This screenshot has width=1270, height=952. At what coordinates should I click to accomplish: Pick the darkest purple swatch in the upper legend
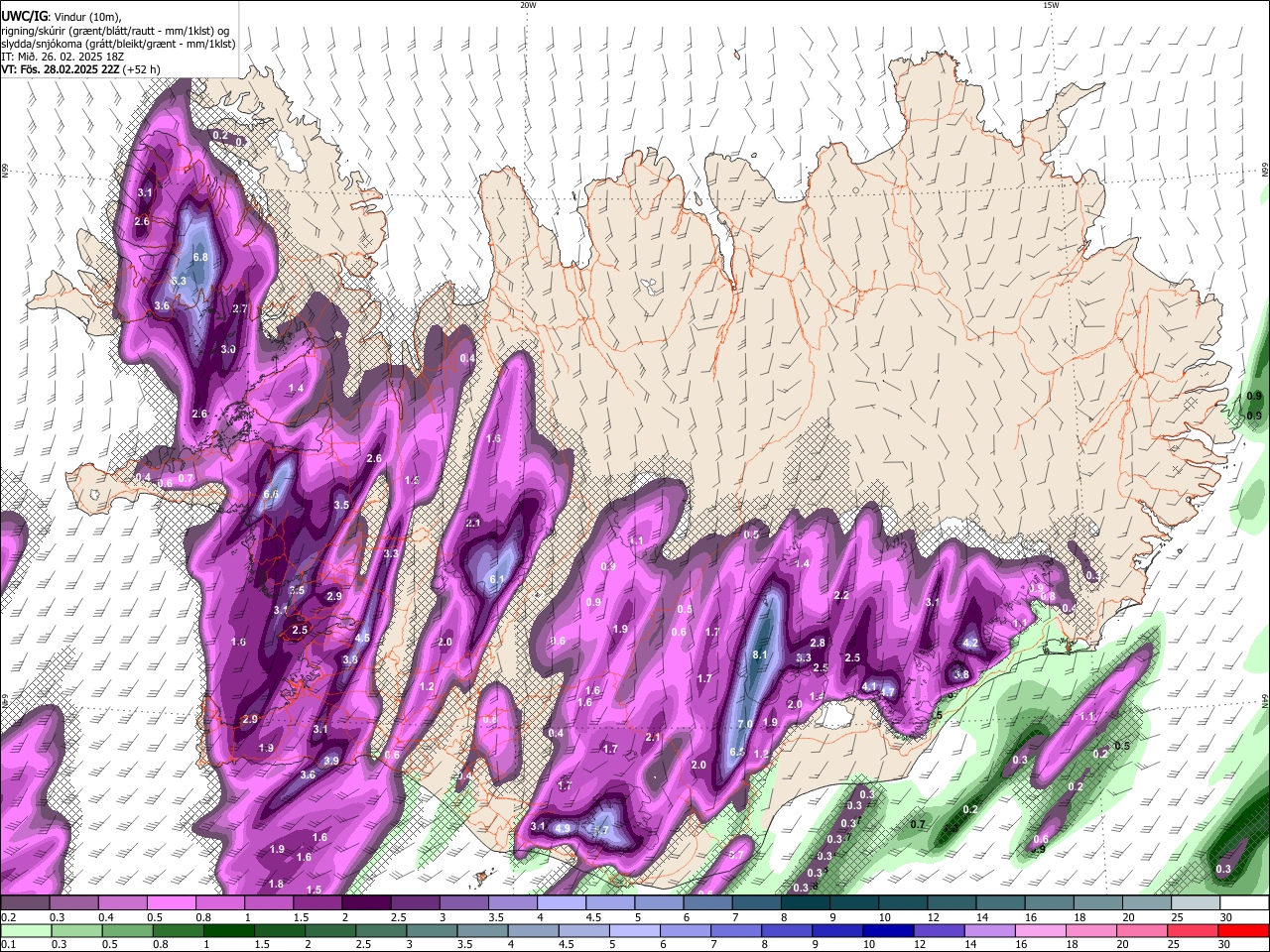point(365,903)
